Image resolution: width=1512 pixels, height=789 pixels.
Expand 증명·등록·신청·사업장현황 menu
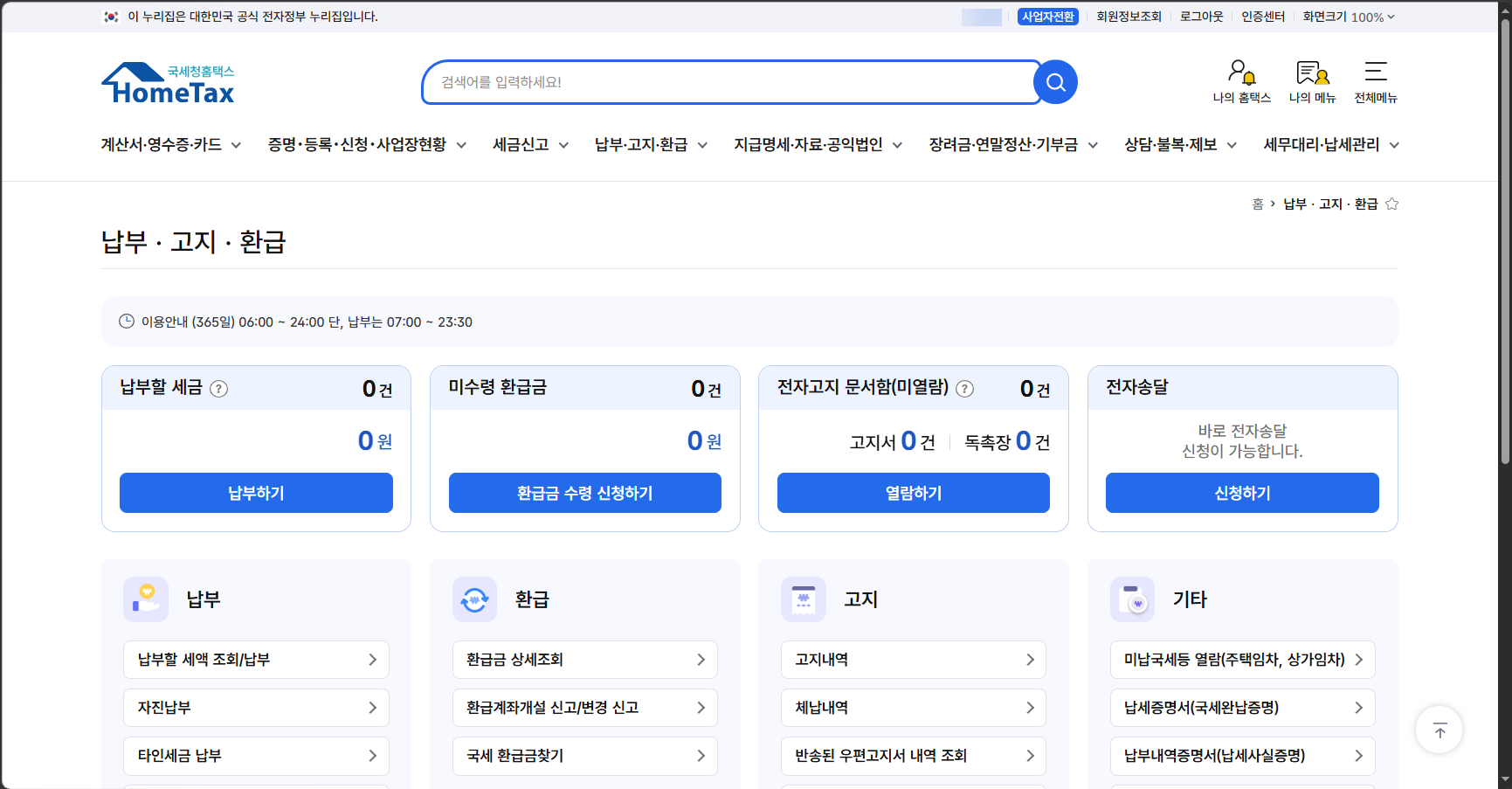pyautogui.click(x=367, y=145)
